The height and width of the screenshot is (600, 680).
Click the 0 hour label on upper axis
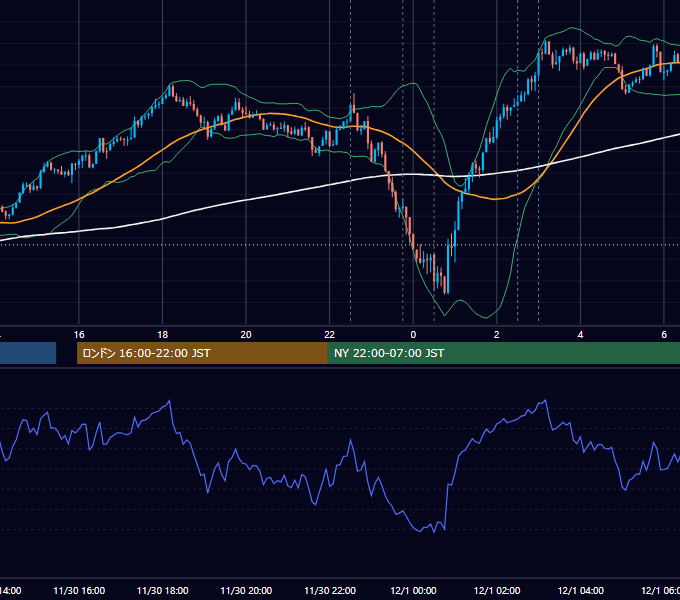tap(413, 335)
